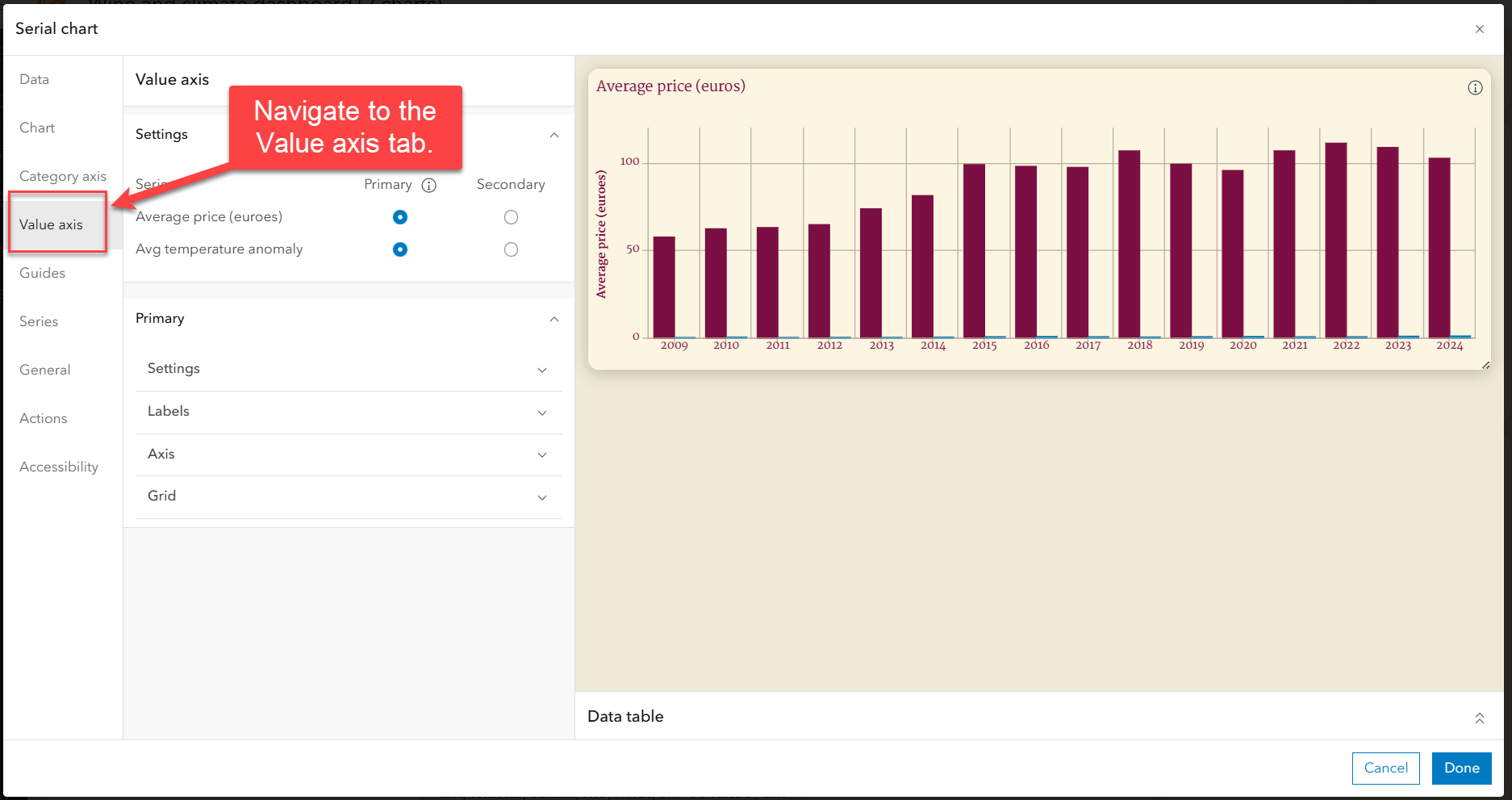Select Secondary for Avg temperature anomaly
1512x800 pixels.
pyautogui.click(x=511, y=249)
